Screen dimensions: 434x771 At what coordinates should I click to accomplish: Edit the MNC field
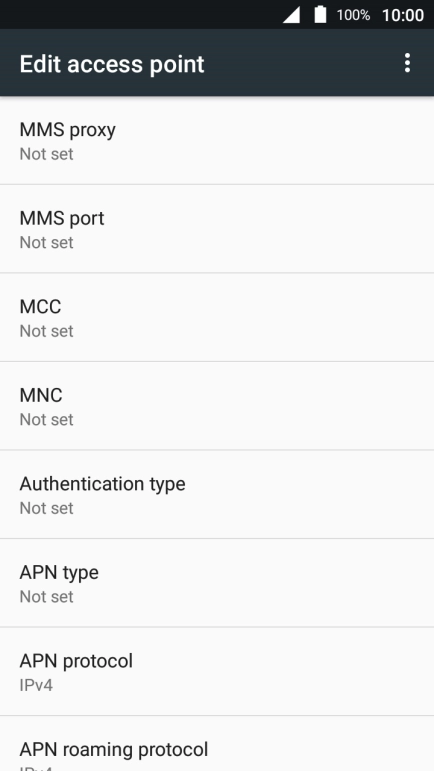pyautogui.click(x=217, y=406)
